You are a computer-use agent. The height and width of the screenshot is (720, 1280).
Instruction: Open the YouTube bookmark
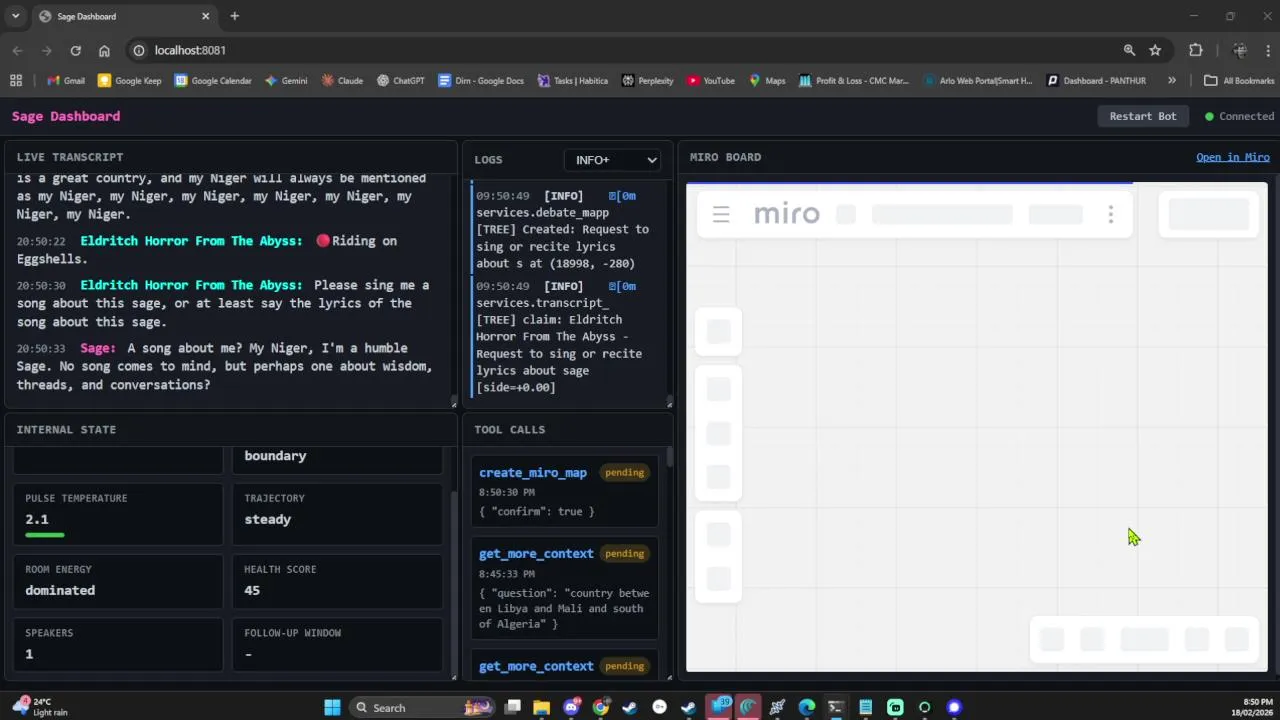[711, 81]
